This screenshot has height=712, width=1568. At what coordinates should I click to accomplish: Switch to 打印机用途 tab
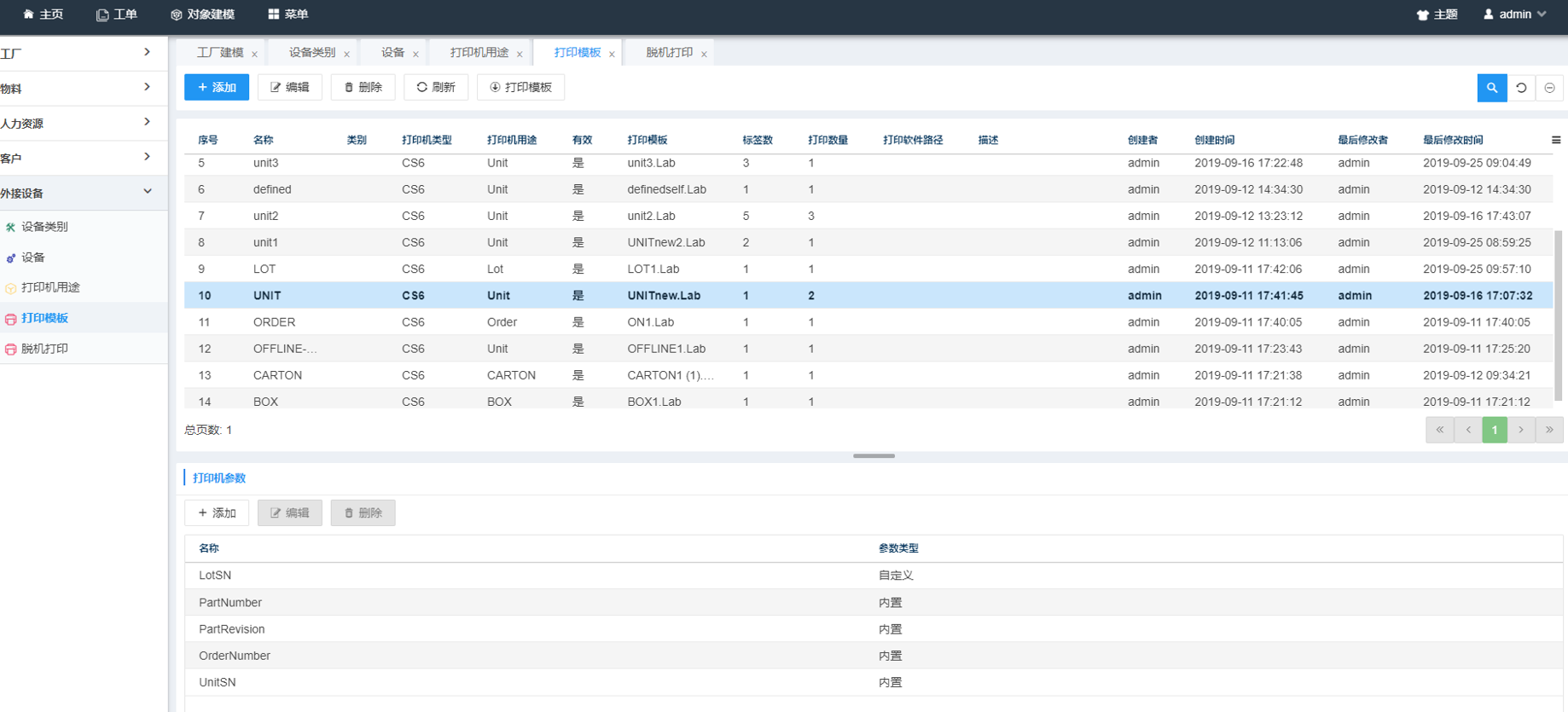(479, 53)
